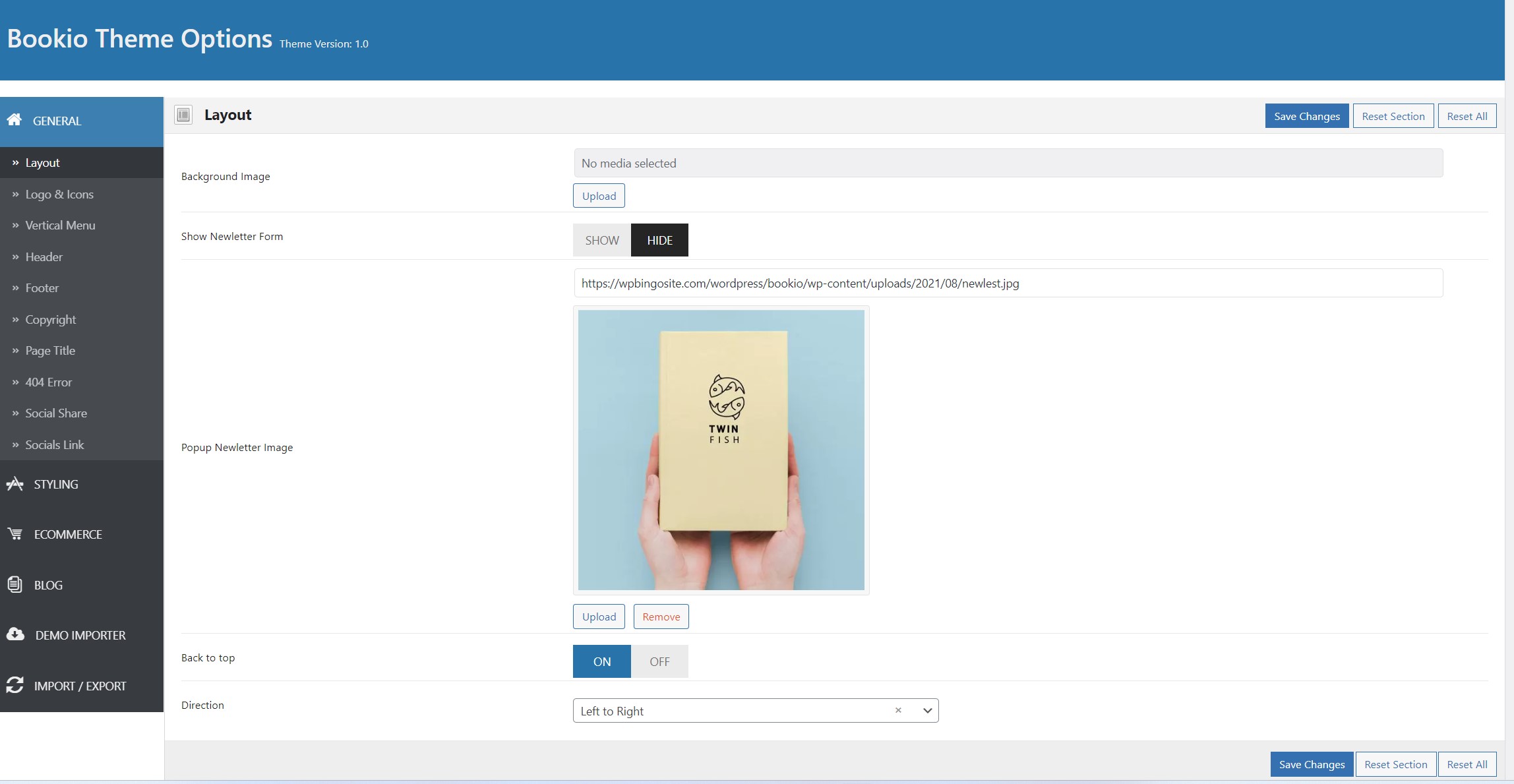This screenshot has width=1514, height=784.
Task: Click the Popup Newsletter image URL field
Action: tap(1009, 283)
